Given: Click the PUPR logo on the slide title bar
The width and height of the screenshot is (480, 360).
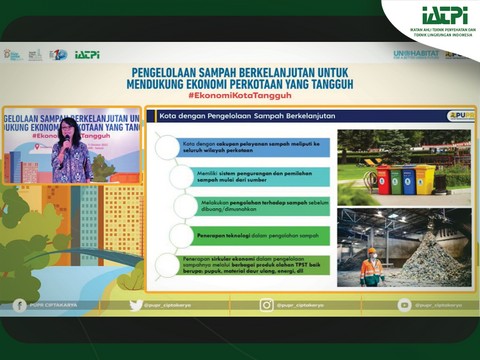Looking at the screenshot, I should (461, 116).
